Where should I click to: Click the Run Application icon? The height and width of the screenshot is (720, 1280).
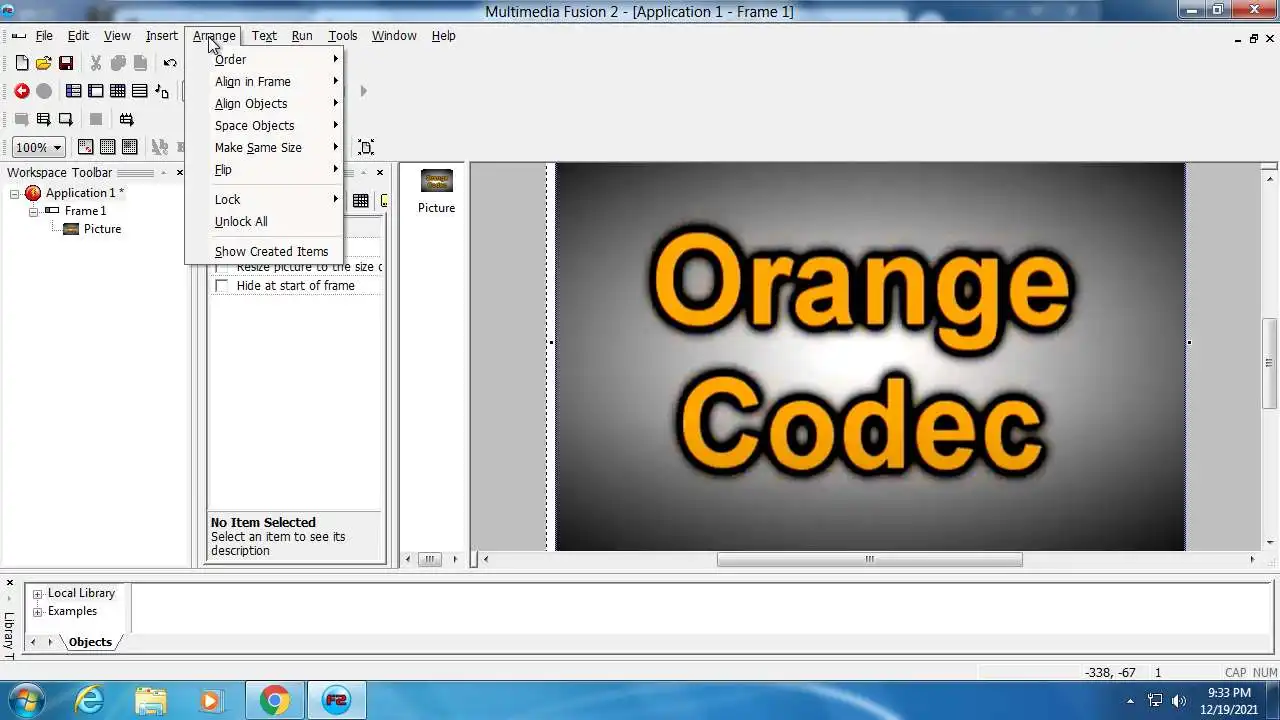(44, 119)
